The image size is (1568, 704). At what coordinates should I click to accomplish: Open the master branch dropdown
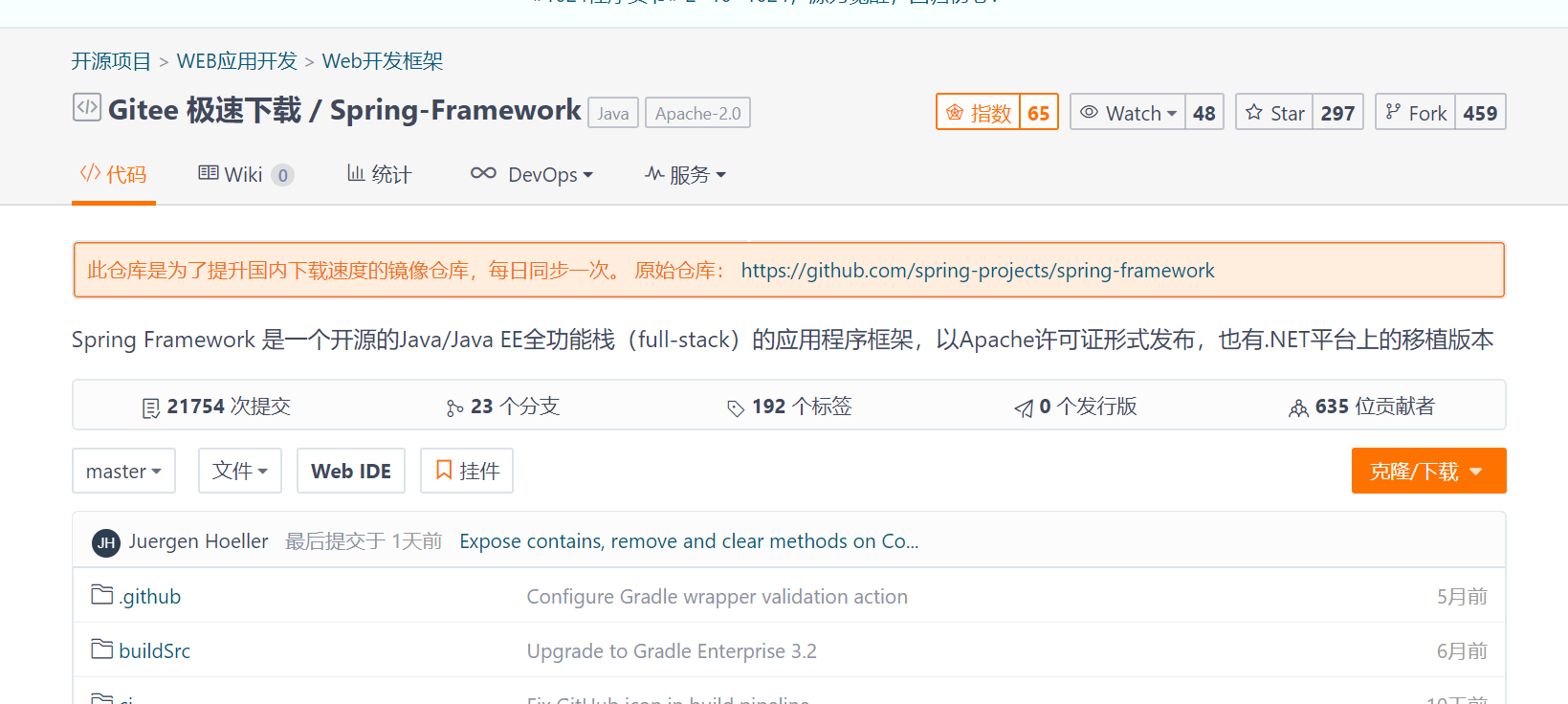click(x=123, y=471)
